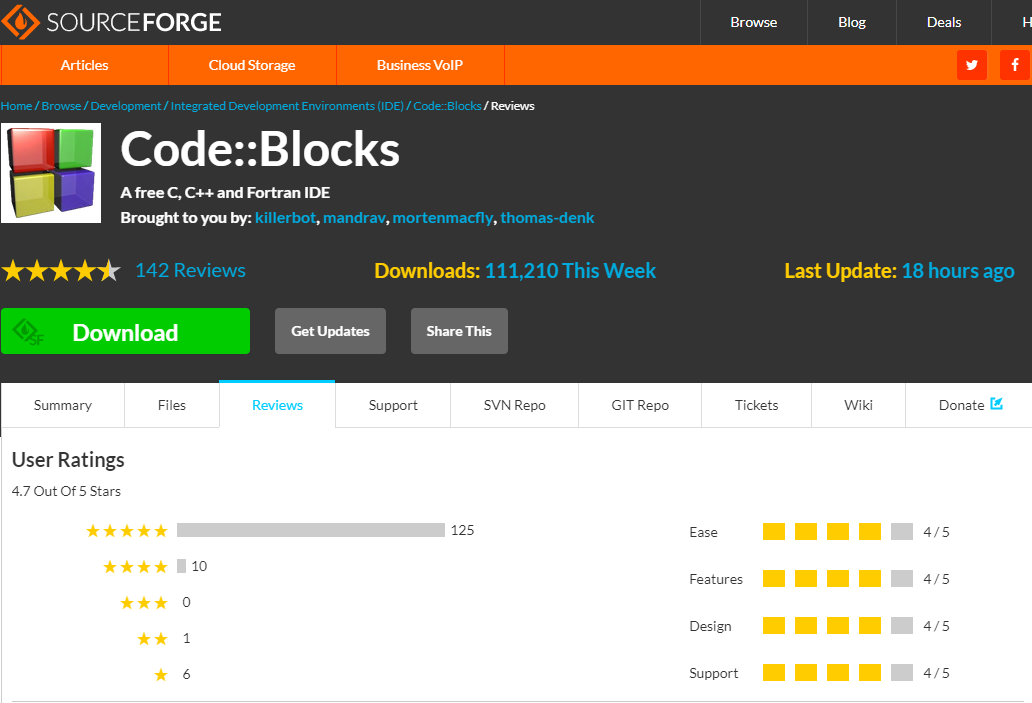1032x703 pixels.
Task: Open mortenmacfly's profile link
Action: 443,218
